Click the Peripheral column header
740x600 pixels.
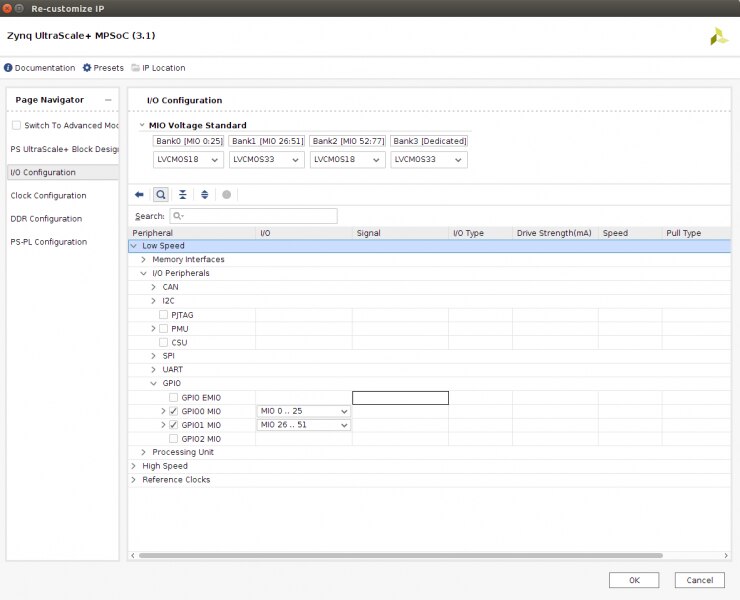192,233
